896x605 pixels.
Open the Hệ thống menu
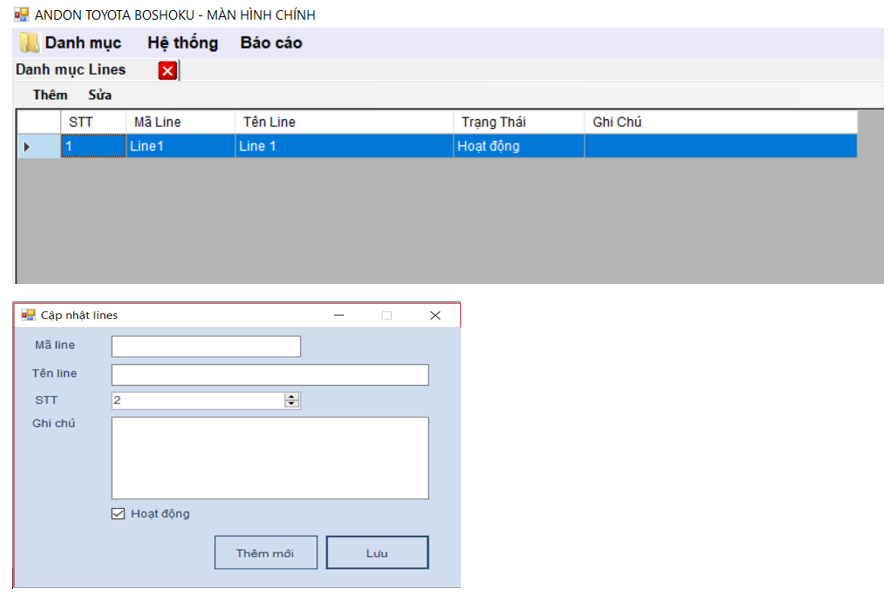click(x=182, y=43)
